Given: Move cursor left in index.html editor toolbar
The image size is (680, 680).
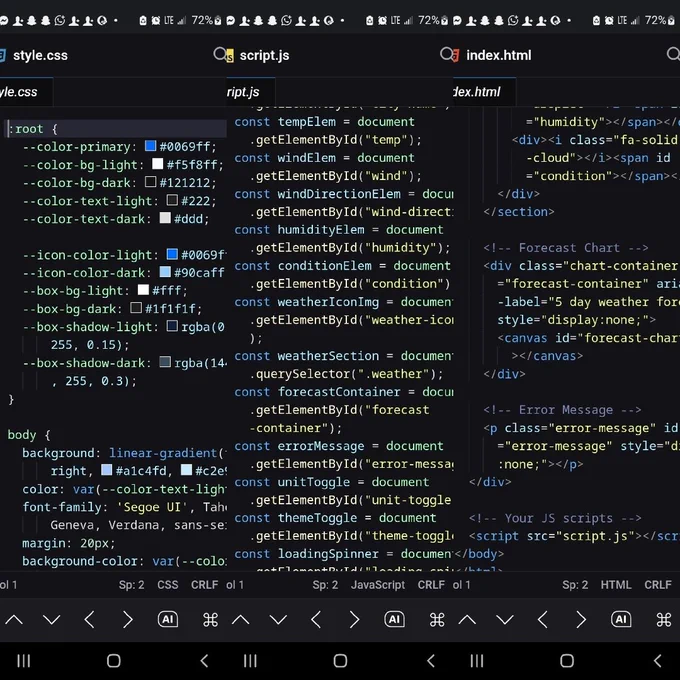Looking at the screenshot, I should [x=542, y=620].
